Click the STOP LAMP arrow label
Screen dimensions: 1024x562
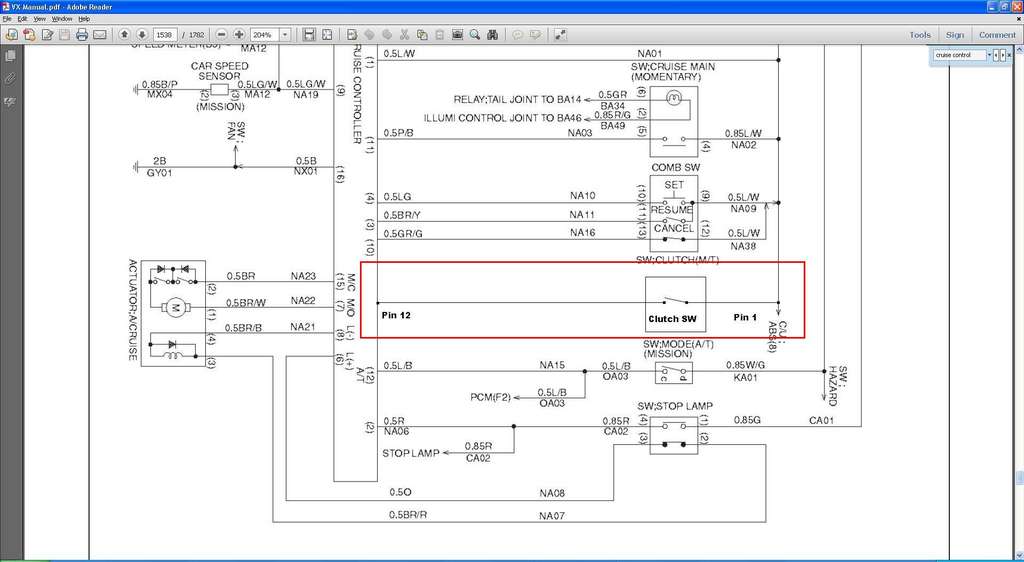[411, 453]
